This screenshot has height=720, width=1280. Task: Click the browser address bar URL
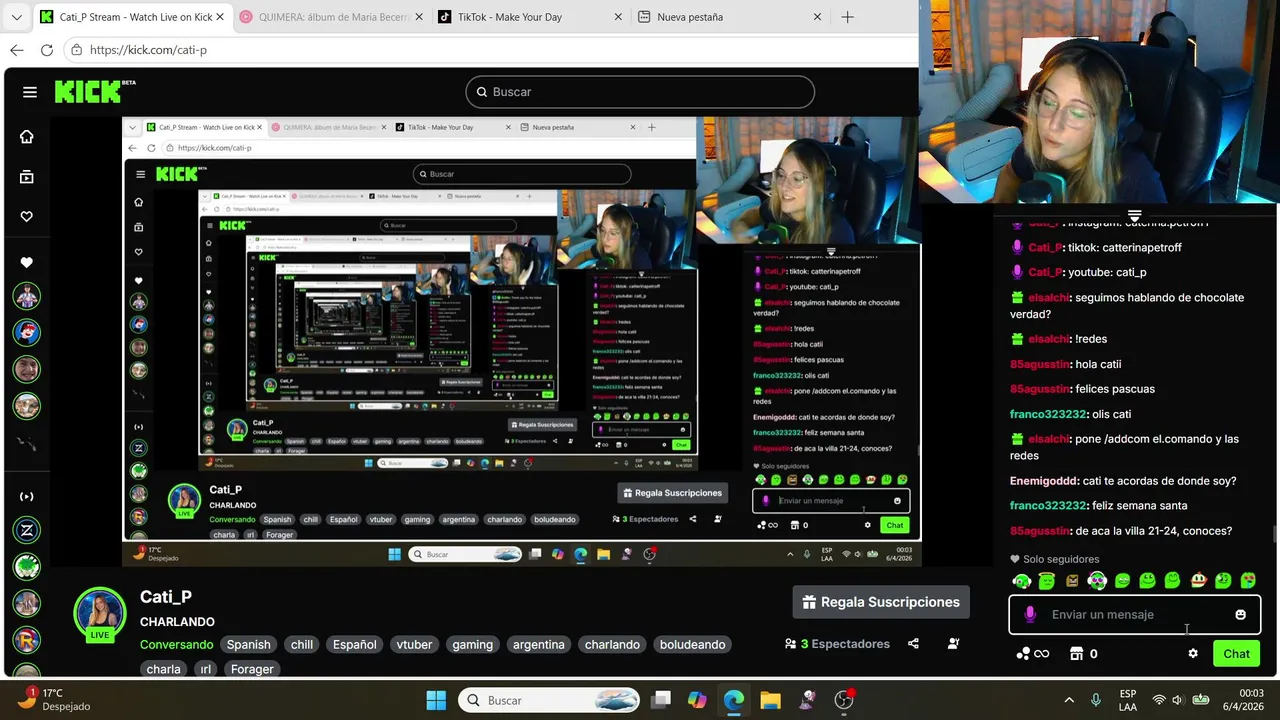[148, 50]
